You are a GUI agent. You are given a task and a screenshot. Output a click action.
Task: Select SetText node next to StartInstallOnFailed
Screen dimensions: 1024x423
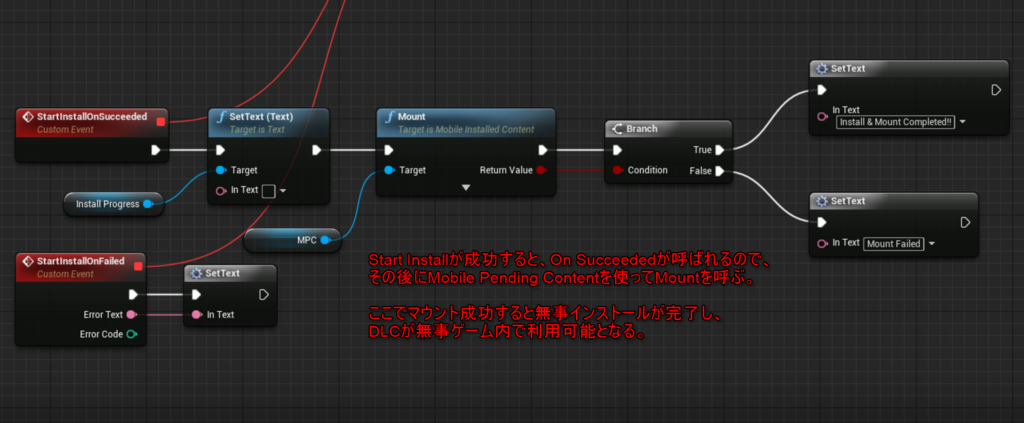pos(231,273)
